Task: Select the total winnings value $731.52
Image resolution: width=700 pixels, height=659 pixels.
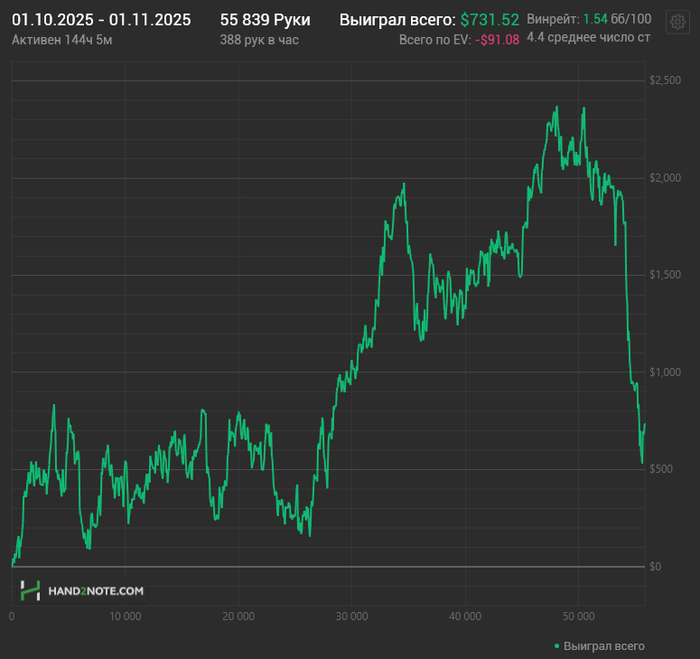Action: 490,20
